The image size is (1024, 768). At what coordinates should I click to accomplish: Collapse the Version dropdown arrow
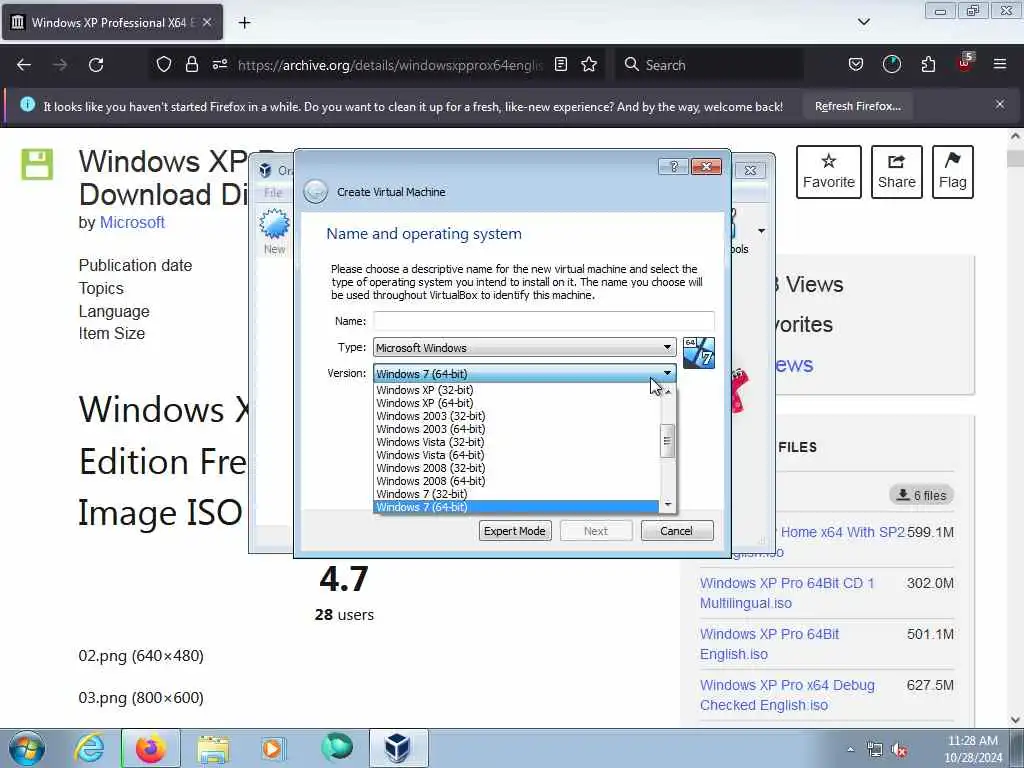pyautogui.click(x=667, y=374)
